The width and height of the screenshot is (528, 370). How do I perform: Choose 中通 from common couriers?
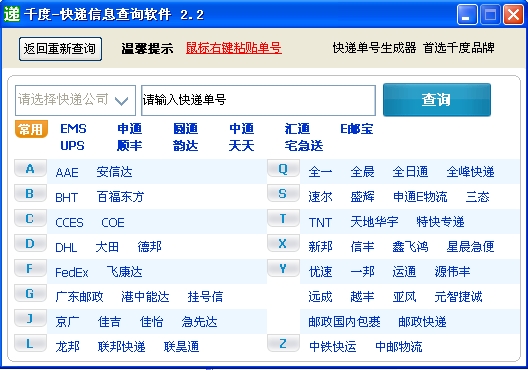(x=241, y=129)
